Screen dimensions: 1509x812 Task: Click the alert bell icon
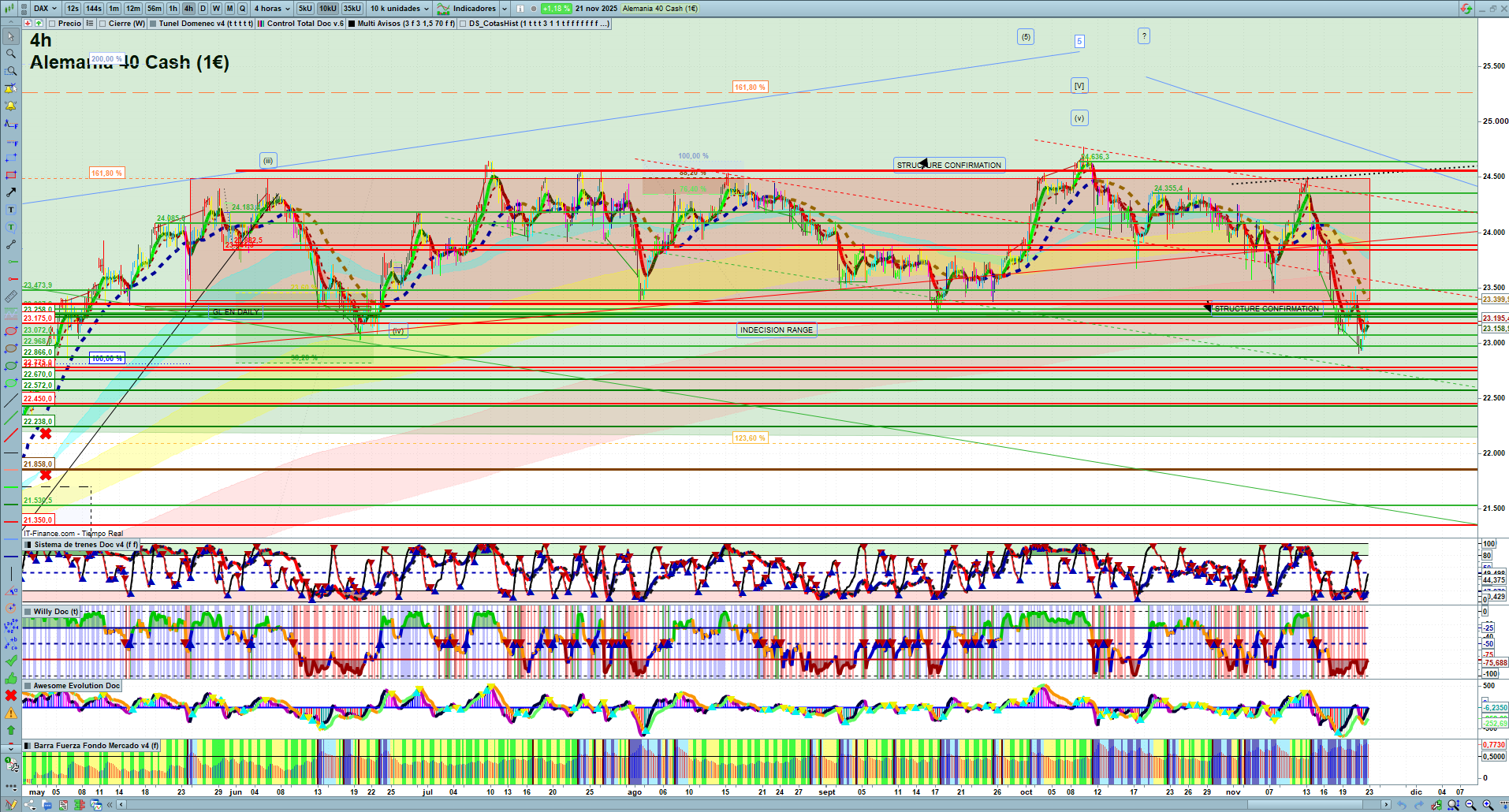pyautogui.click(x=11, y=106)
